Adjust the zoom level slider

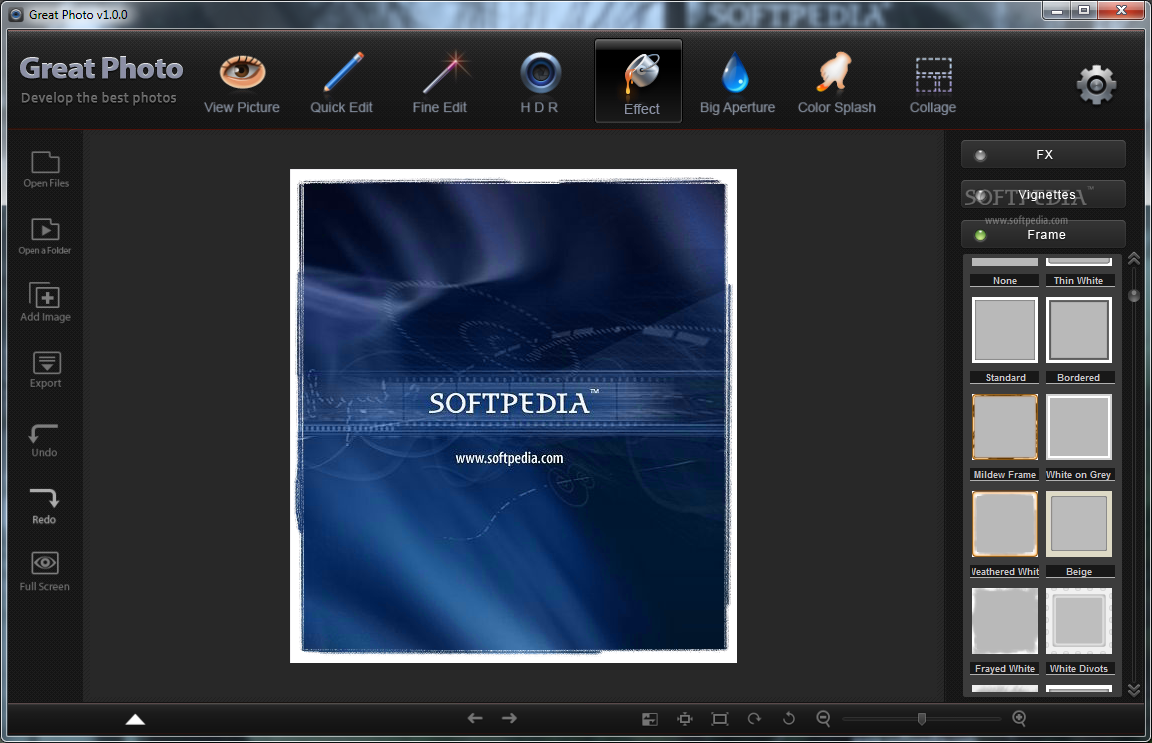point(921,719)
